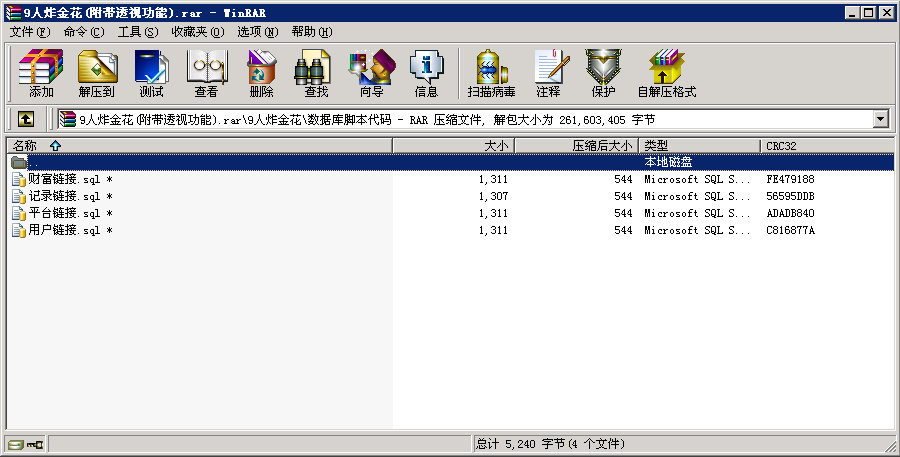Click the 添加 (Add) toolbar icon
Image resolution: width=900 pixels, height=457 pixels.
click(41, 72)
